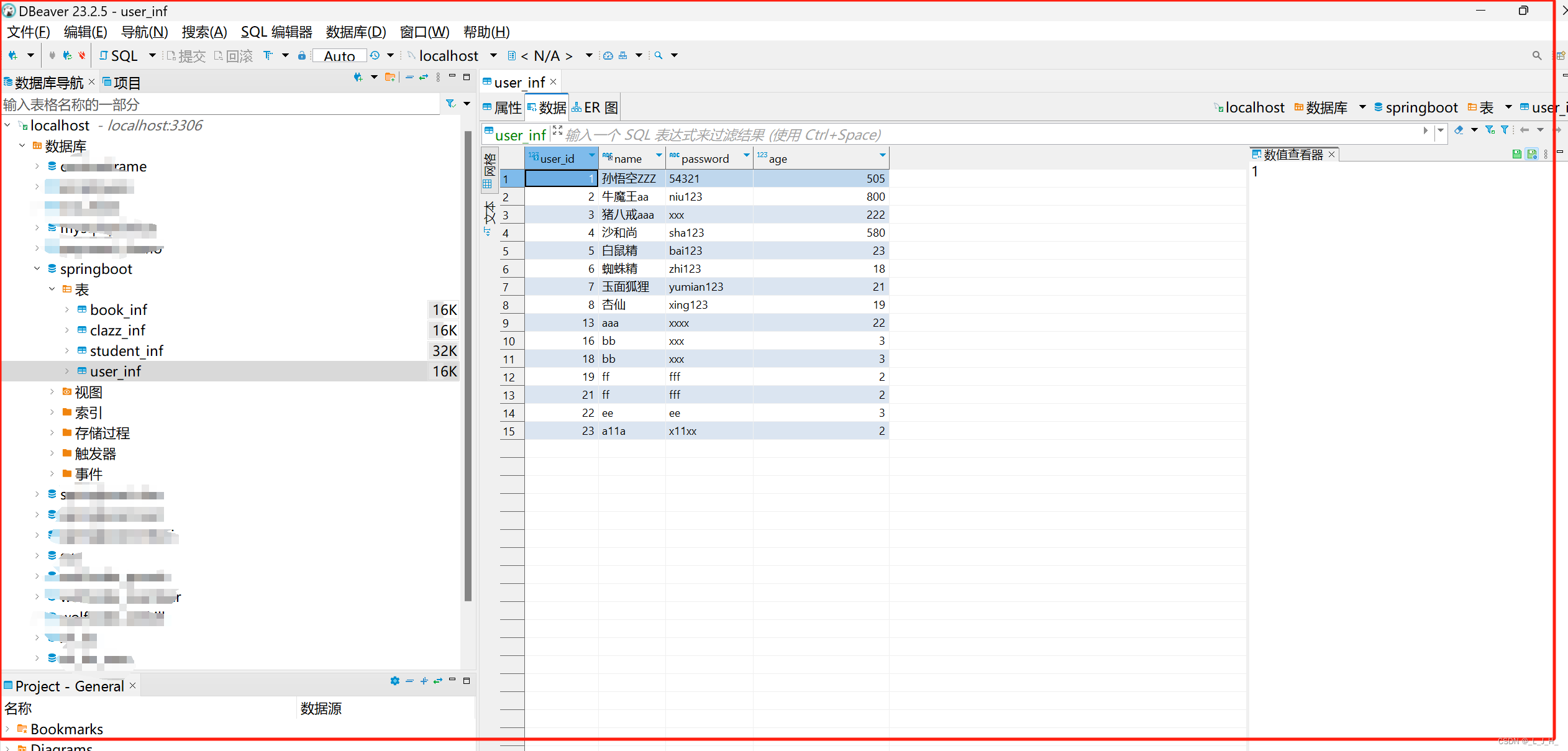Open the name column header dropdown
This screenshot has height=751, width=1568.
[x=659, y=155]
